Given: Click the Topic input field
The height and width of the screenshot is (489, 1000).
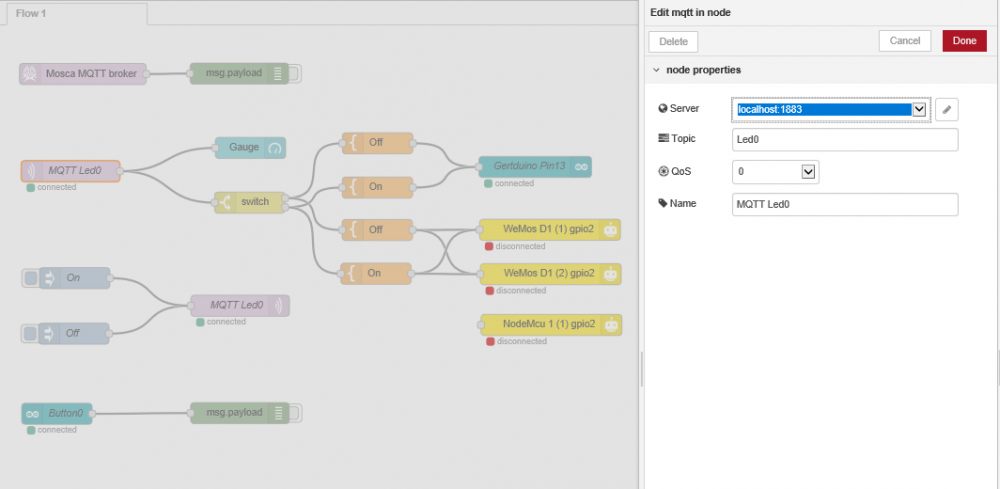Looking at the screenshot, I should pos(845,140).
